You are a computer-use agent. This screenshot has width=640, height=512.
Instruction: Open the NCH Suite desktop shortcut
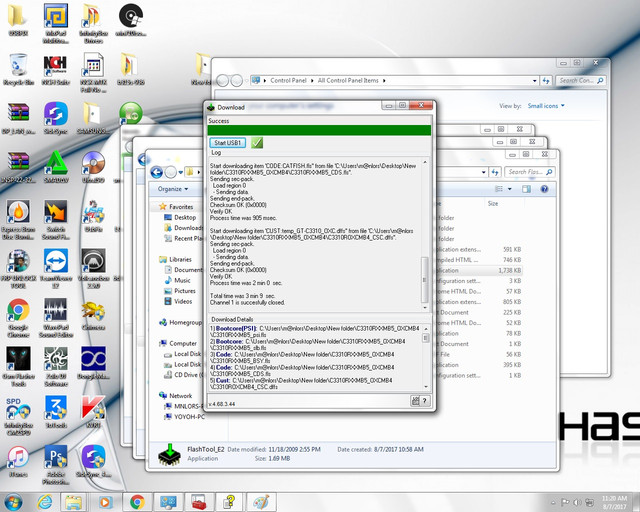56,69
